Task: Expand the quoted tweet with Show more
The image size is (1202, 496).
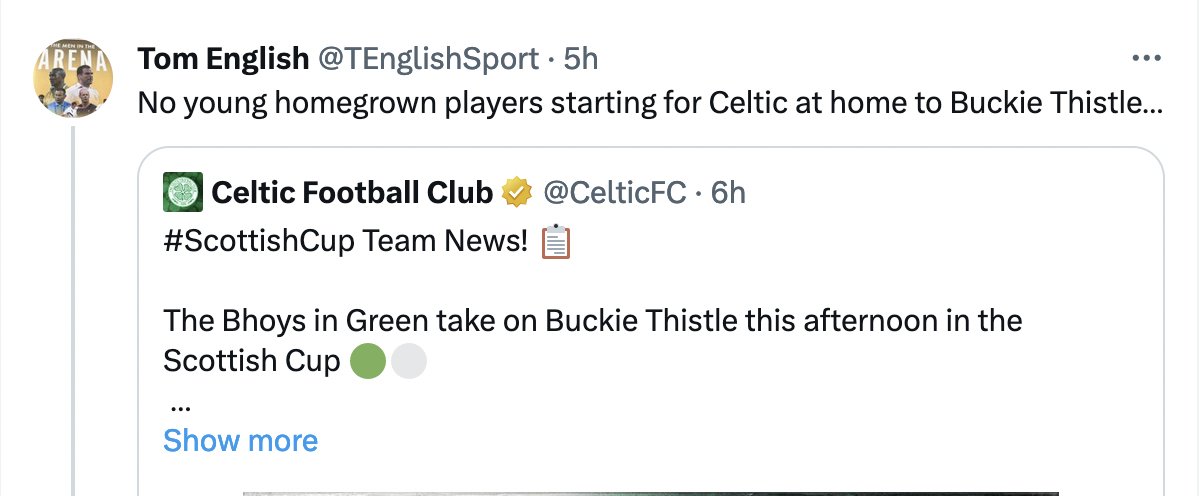Action: point(240,440)
